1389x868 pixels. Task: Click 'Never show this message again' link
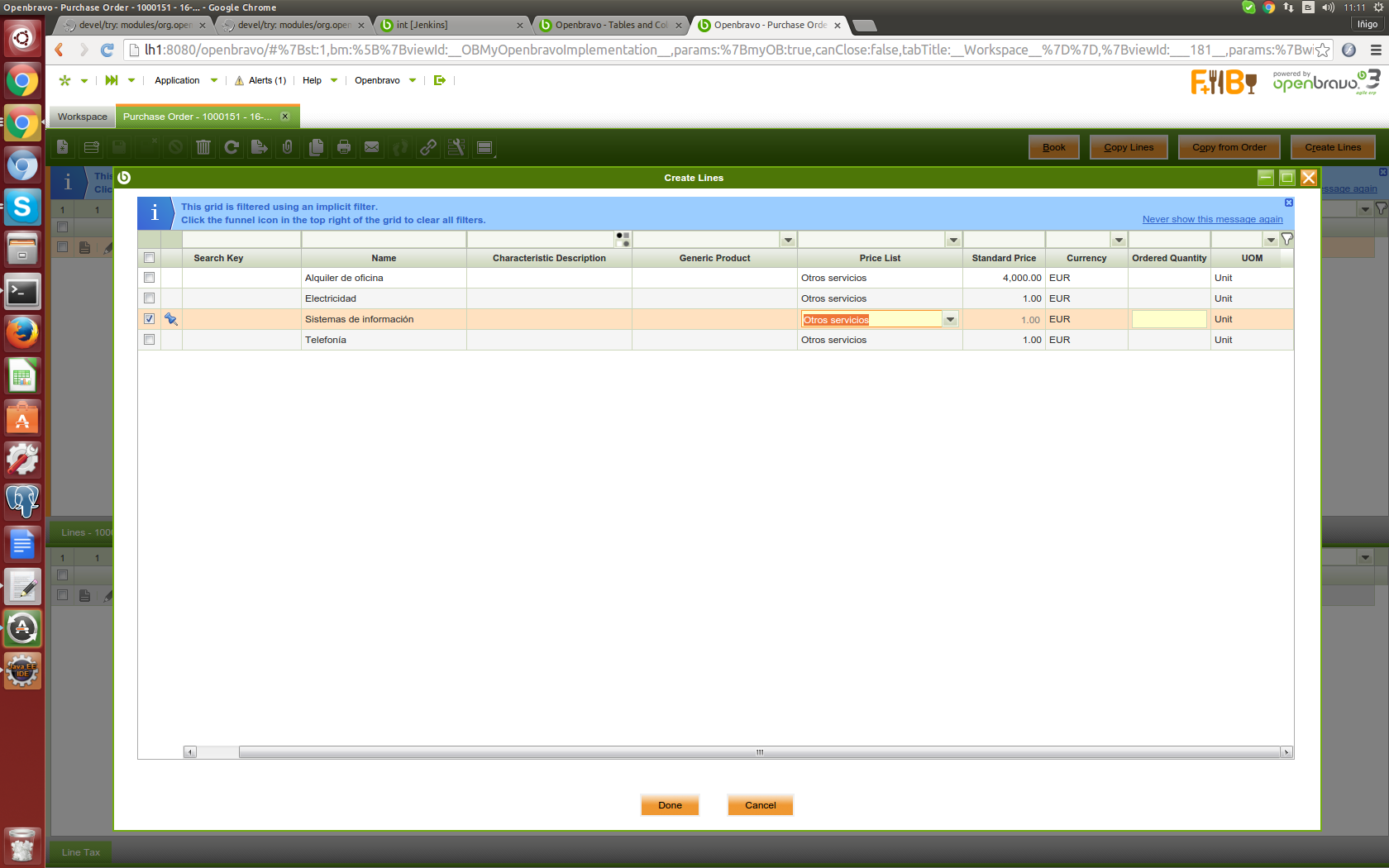(x=1212, y=220)
